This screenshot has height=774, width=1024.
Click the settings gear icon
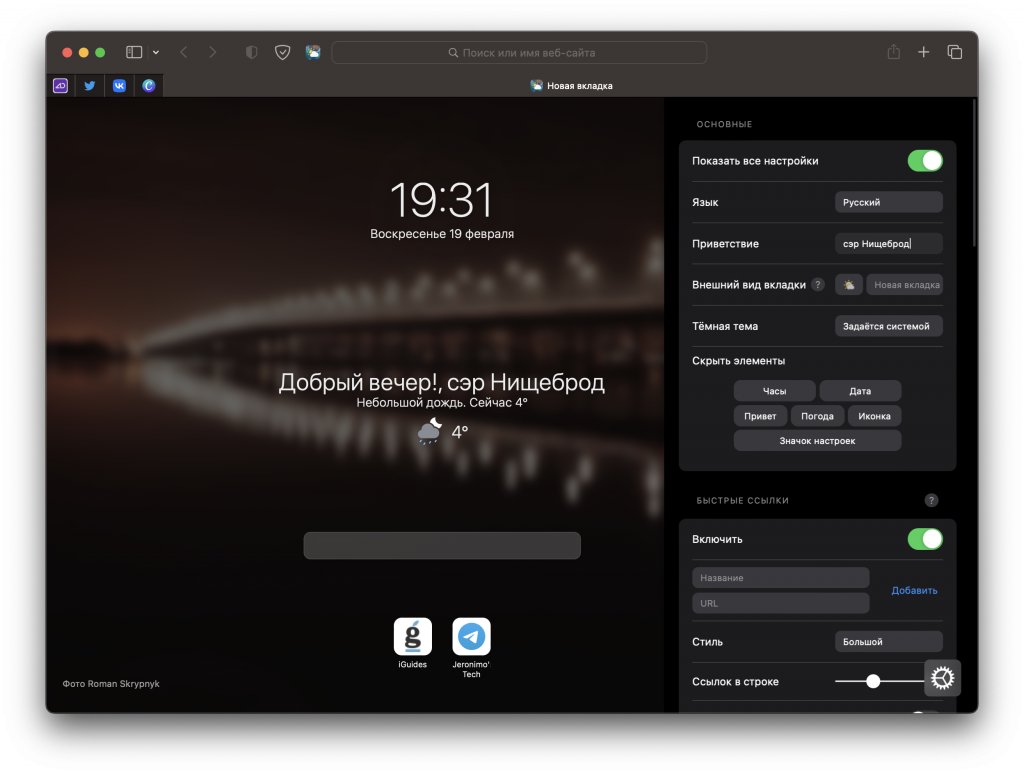tap(942, 678)
